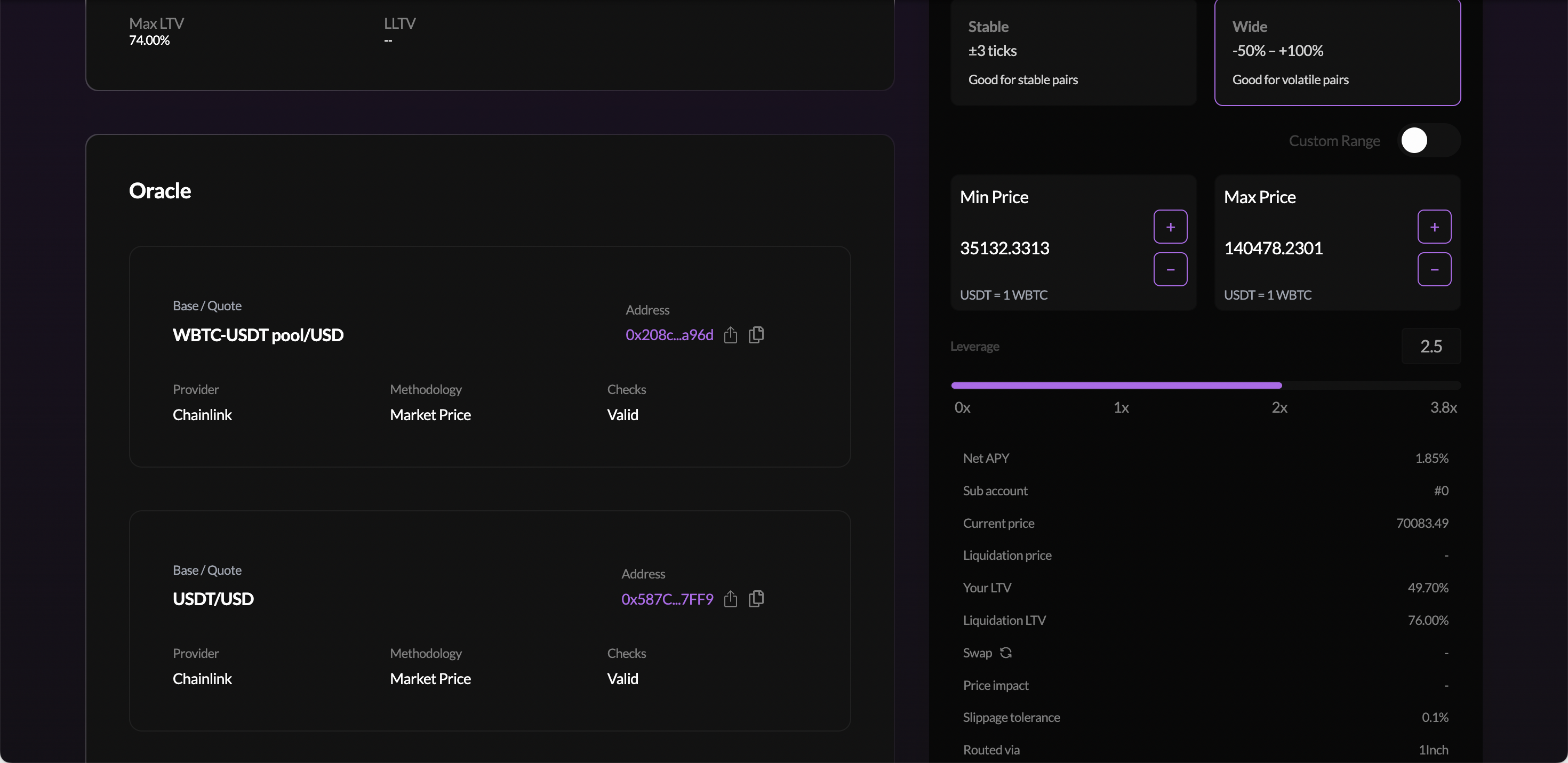Refresh the Swap route
Image resolution: width=1568 pixels, height=763 pixels.
click(1007, 652)
